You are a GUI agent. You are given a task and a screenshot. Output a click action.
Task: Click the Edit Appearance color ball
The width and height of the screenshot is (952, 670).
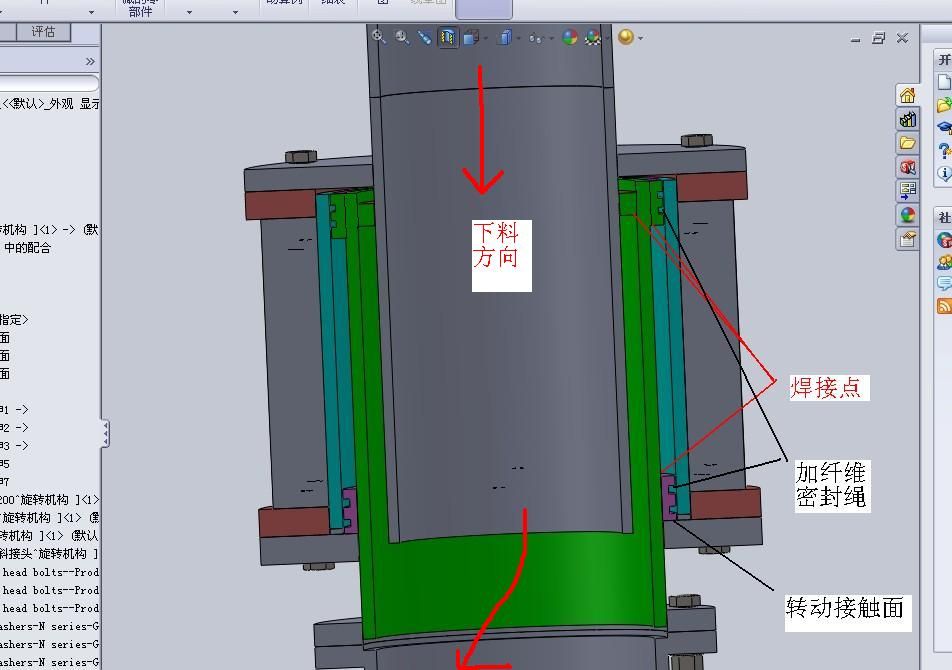pos(570,38)
